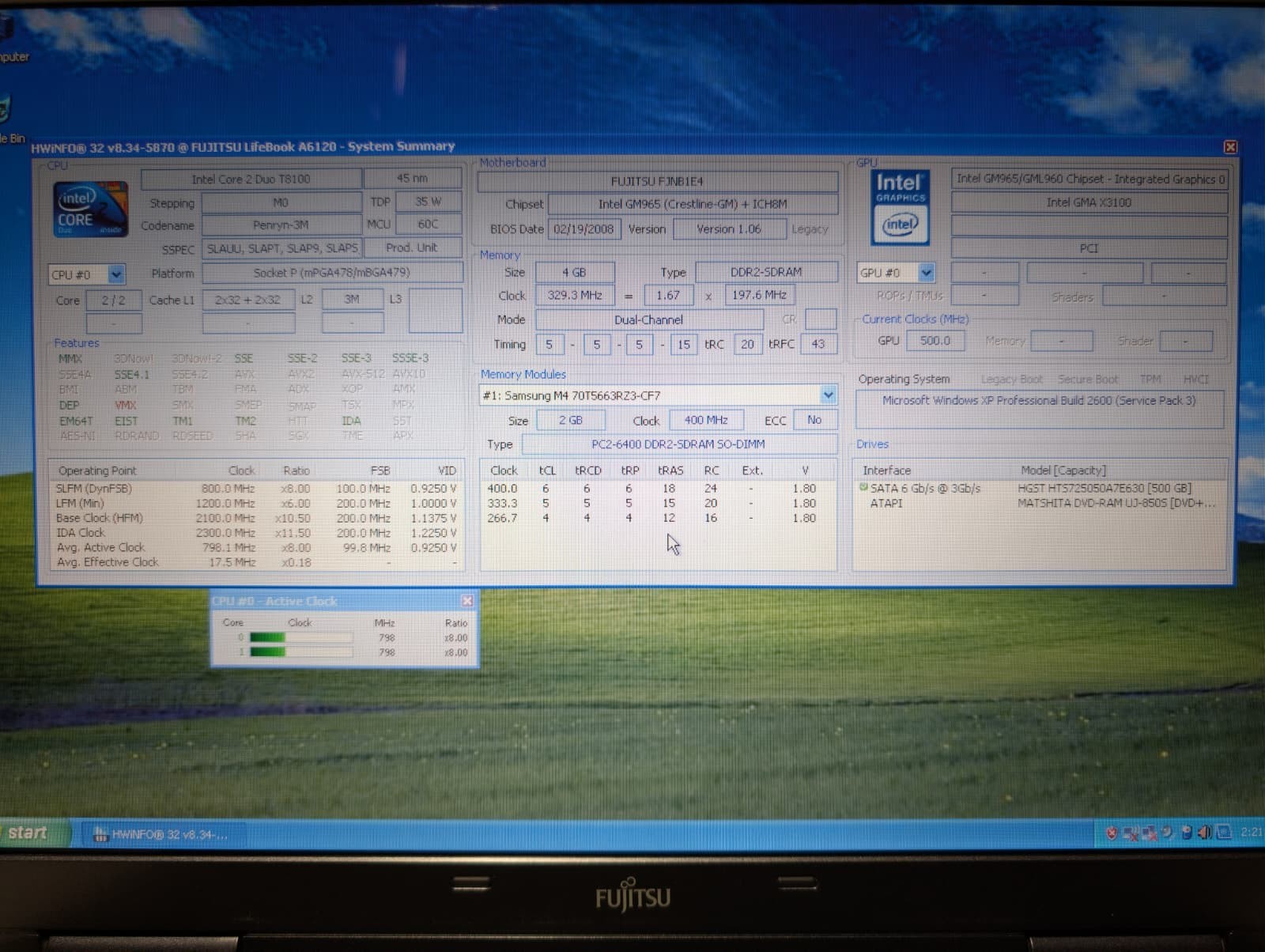The image size is (1265, 952).
Task: Click the Core 0 clock bar
Action: click(x=300, y=637)
